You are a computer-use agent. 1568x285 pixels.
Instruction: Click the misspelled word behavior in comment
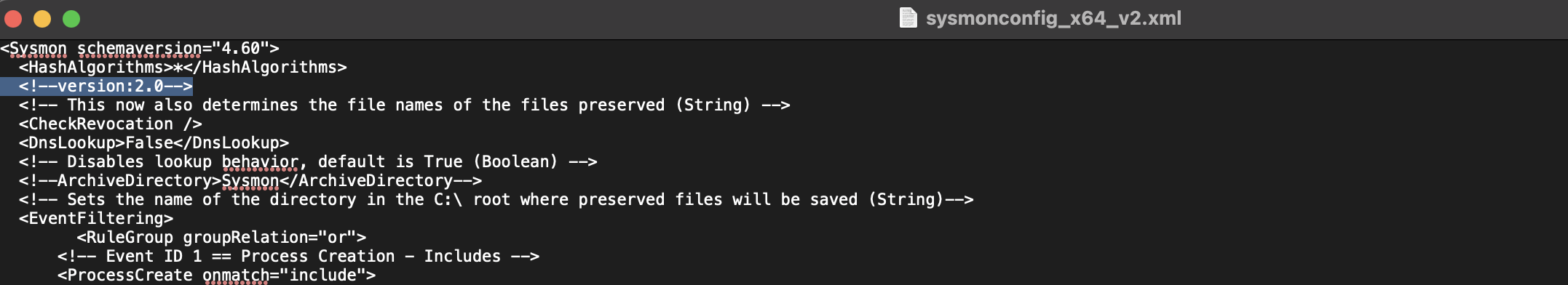(x=260, y=162)
